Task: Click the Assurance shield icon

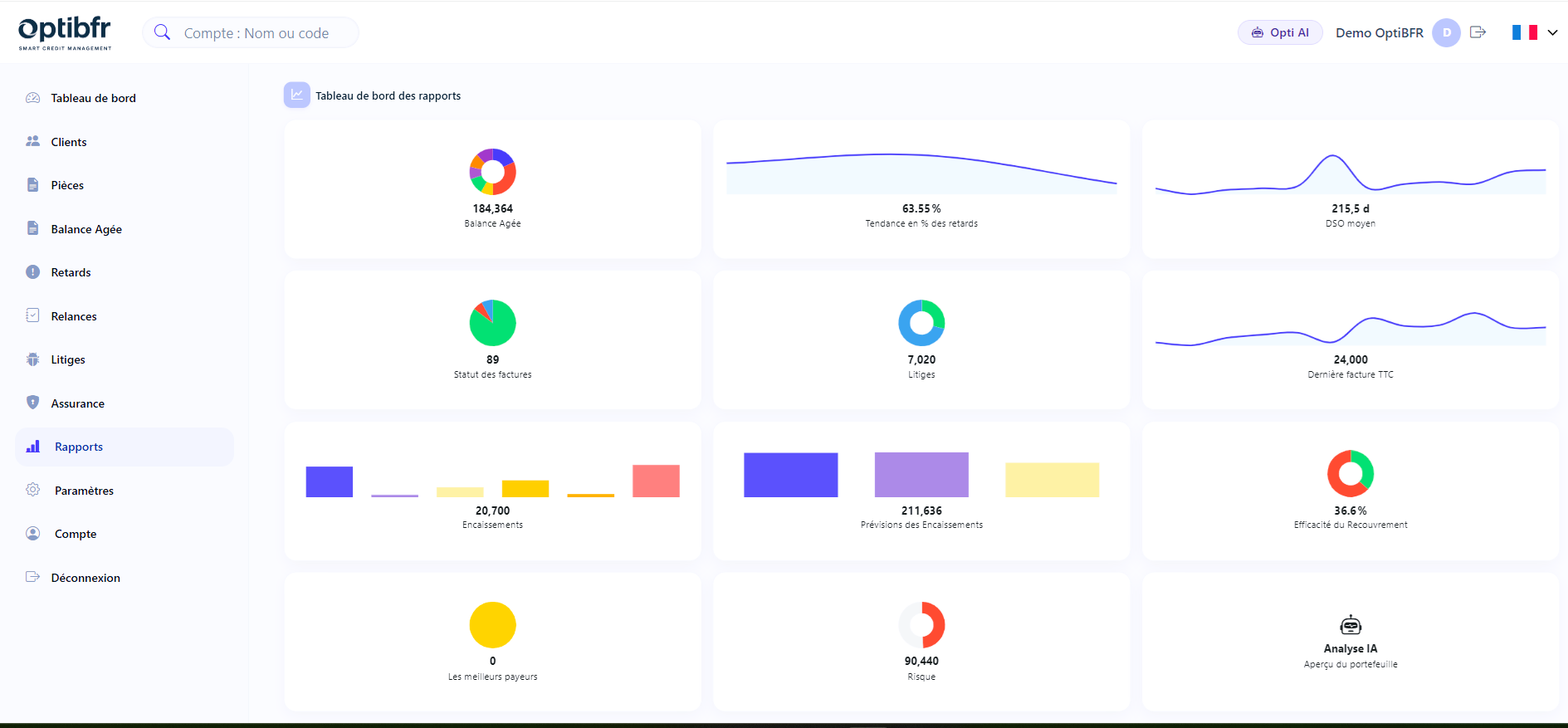Action: (32, 403)
